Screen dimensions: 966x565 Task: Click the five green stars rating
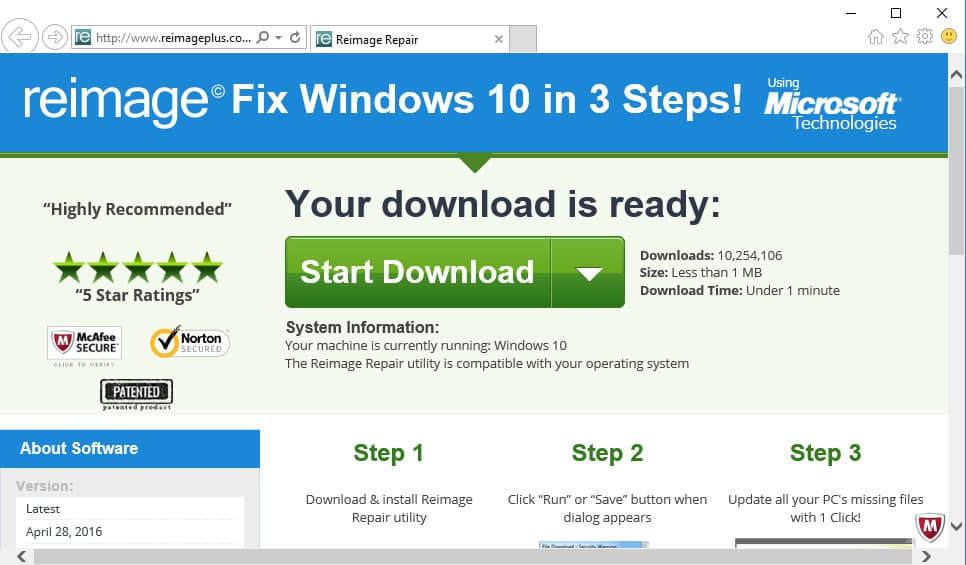pos(137,267)
